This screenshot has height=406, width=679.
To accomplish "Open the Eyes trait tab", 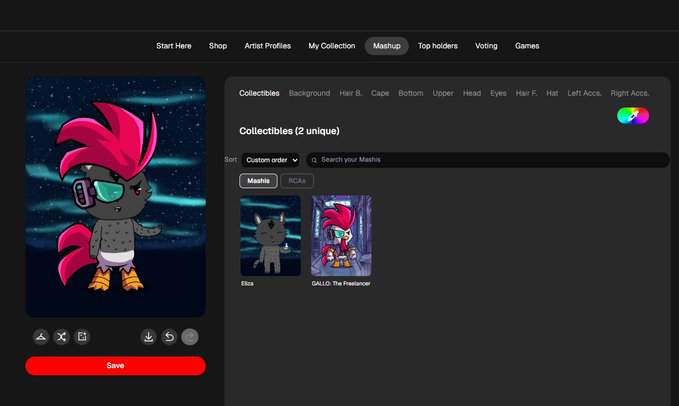I will [498, 93].
